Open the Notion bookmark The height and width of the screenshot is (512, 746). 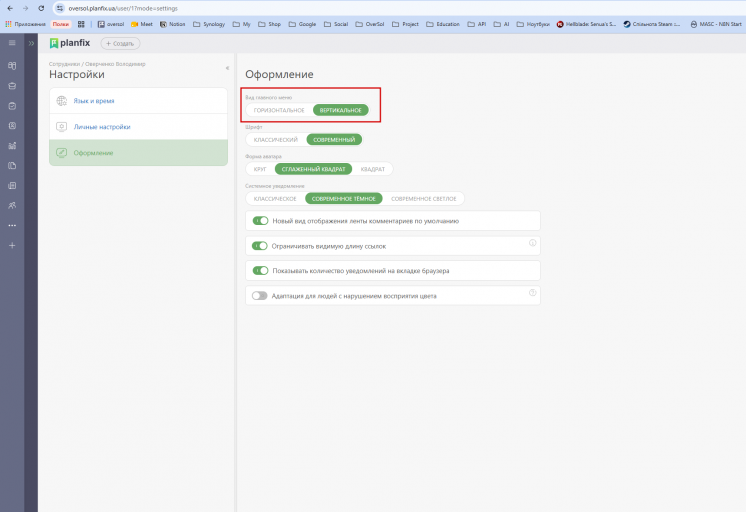pyautogui.click(x=173, y=24)
